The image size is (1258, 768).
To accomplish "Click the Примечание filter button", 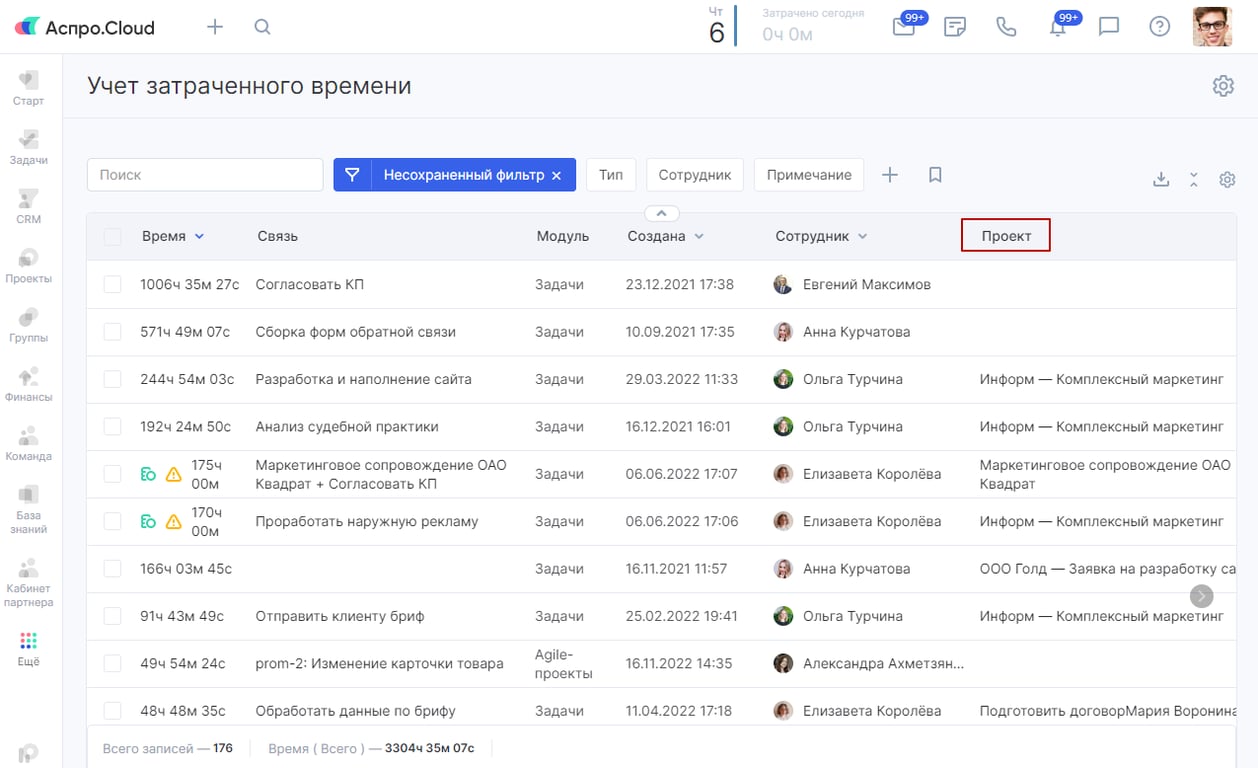I will click(x=808, y=175).
